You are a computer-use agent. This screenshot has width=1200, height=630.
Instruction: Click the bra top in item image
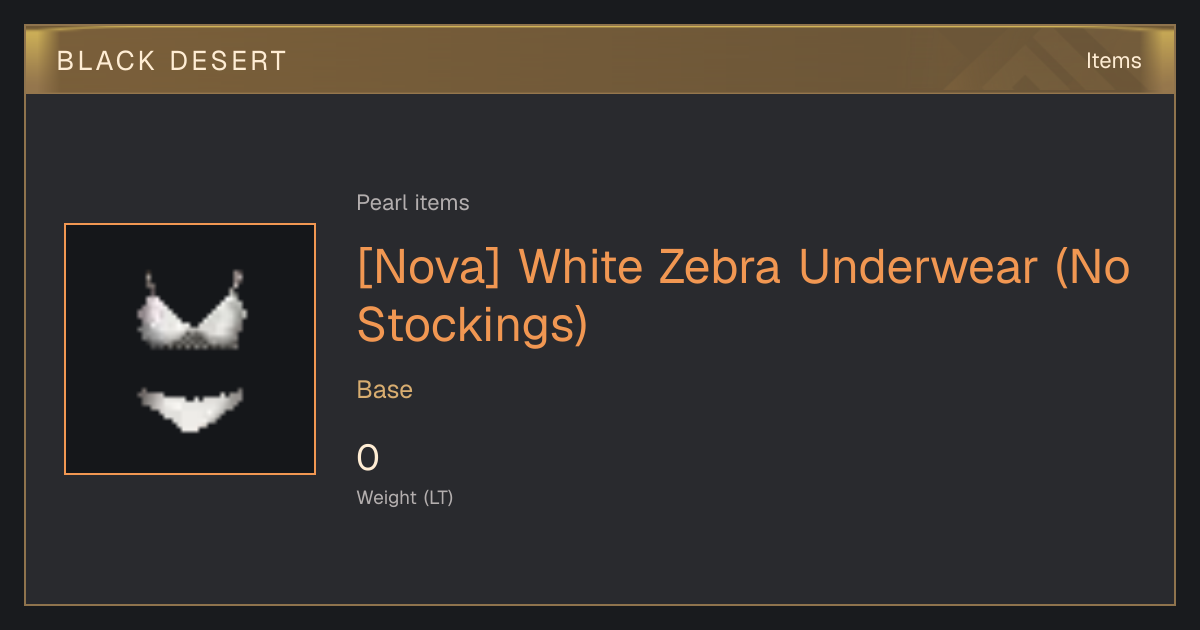pos(191,311)
